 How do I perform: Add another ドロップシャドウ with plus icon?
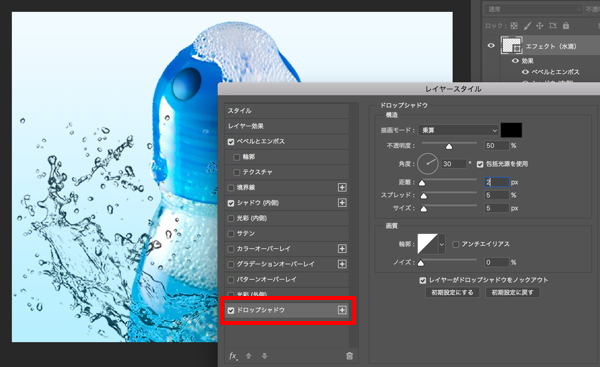(x=342, y=310)
